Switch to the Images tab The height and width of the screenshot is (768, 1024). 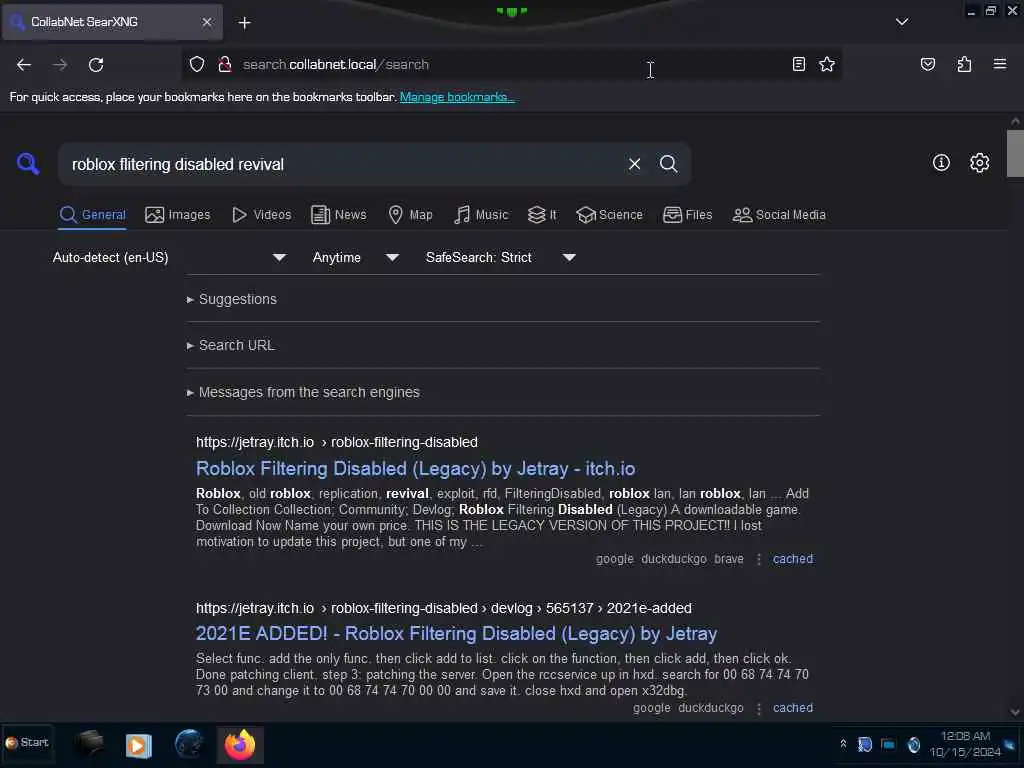click(178, 215)
